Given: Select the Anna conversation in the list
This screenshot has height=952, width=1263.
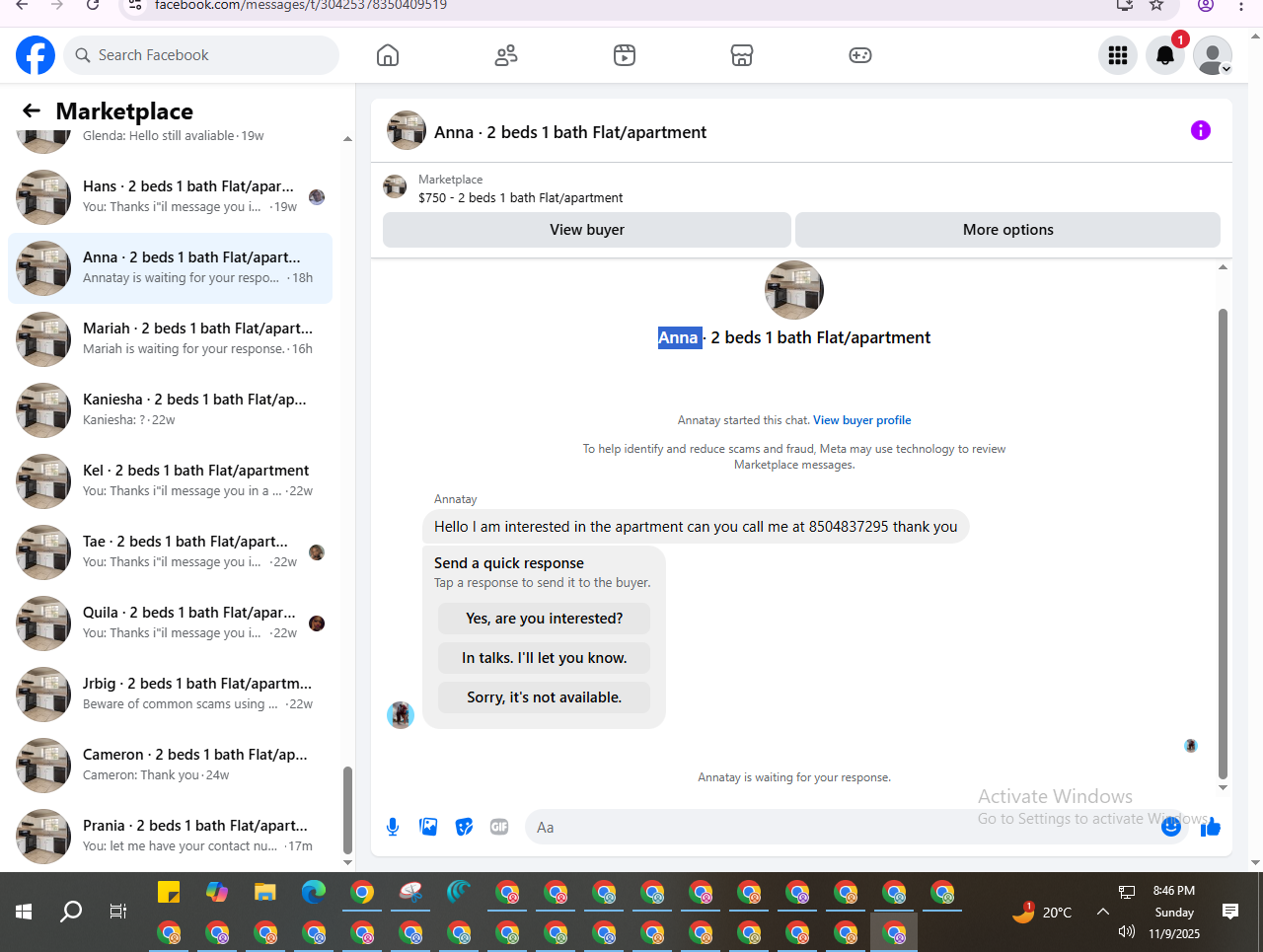Looking at the screenshot, I should pyautogui.click(x=170, y=268).
